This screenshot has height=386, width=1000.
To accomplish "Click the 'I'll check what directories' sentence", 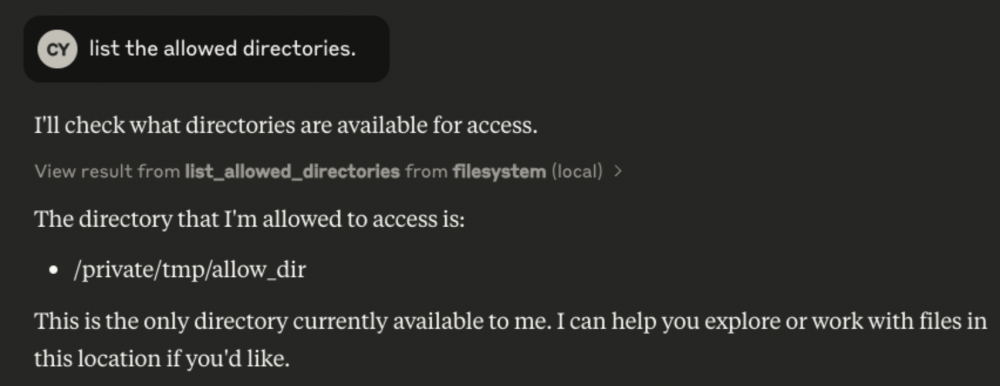I will [x=286, y=126].
